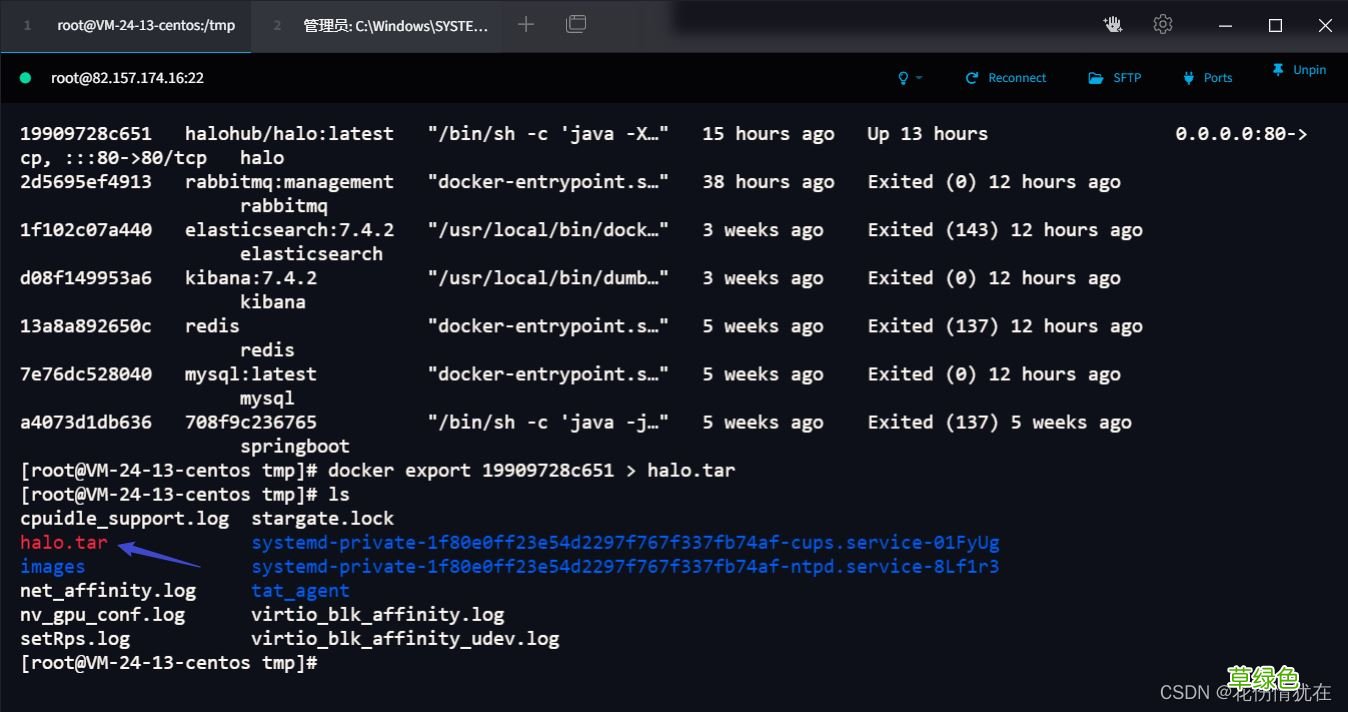The image size is (1348, 712).
Task: Open the SFTP panel
Action: (1115, 78)
